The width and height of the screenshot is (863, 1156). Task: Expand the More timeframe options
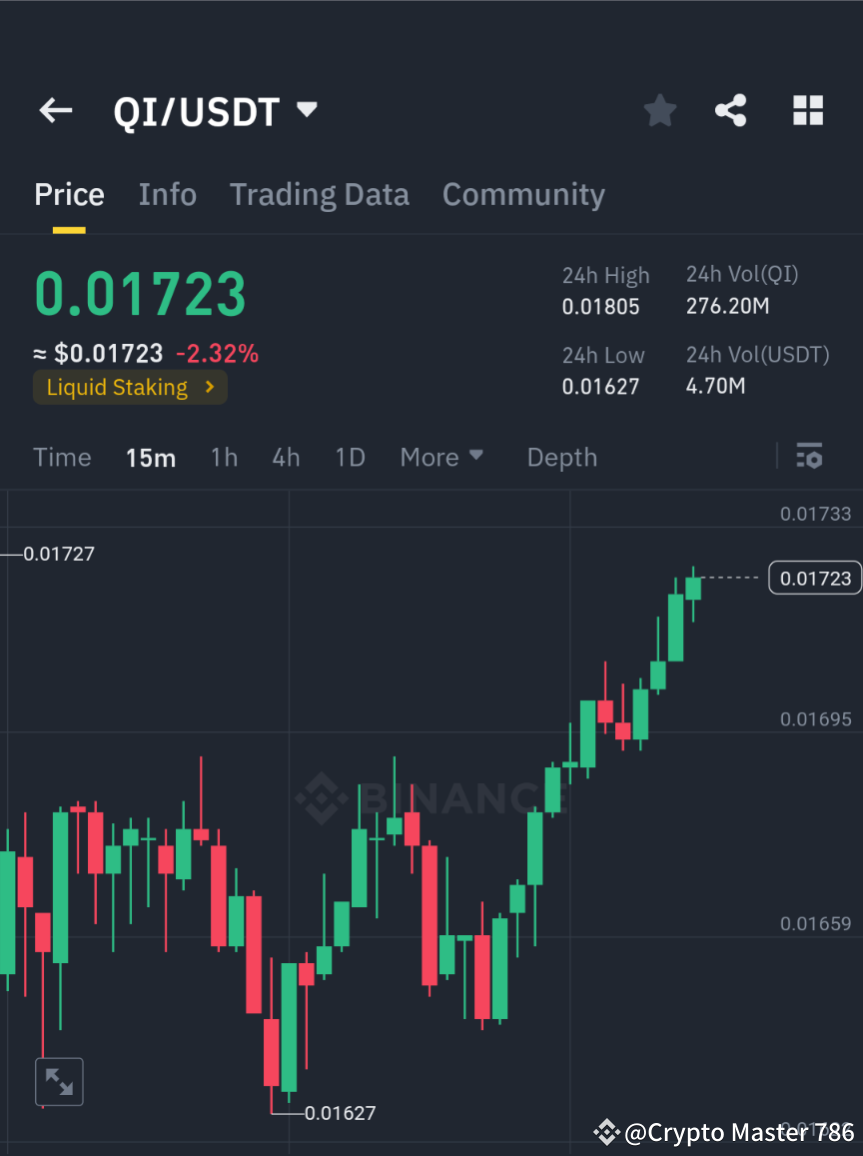(441, 457)
